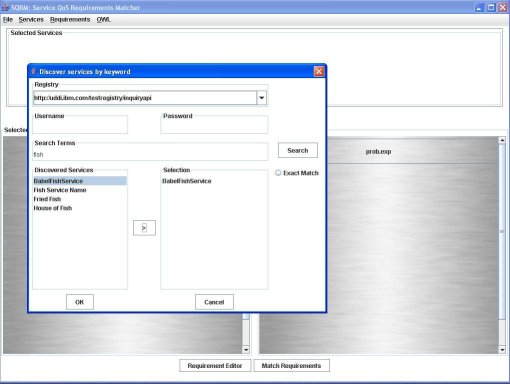The width and height of the screenshot is (510, 384).
Task: Click the Search button
Action: [x=298, y=150]
